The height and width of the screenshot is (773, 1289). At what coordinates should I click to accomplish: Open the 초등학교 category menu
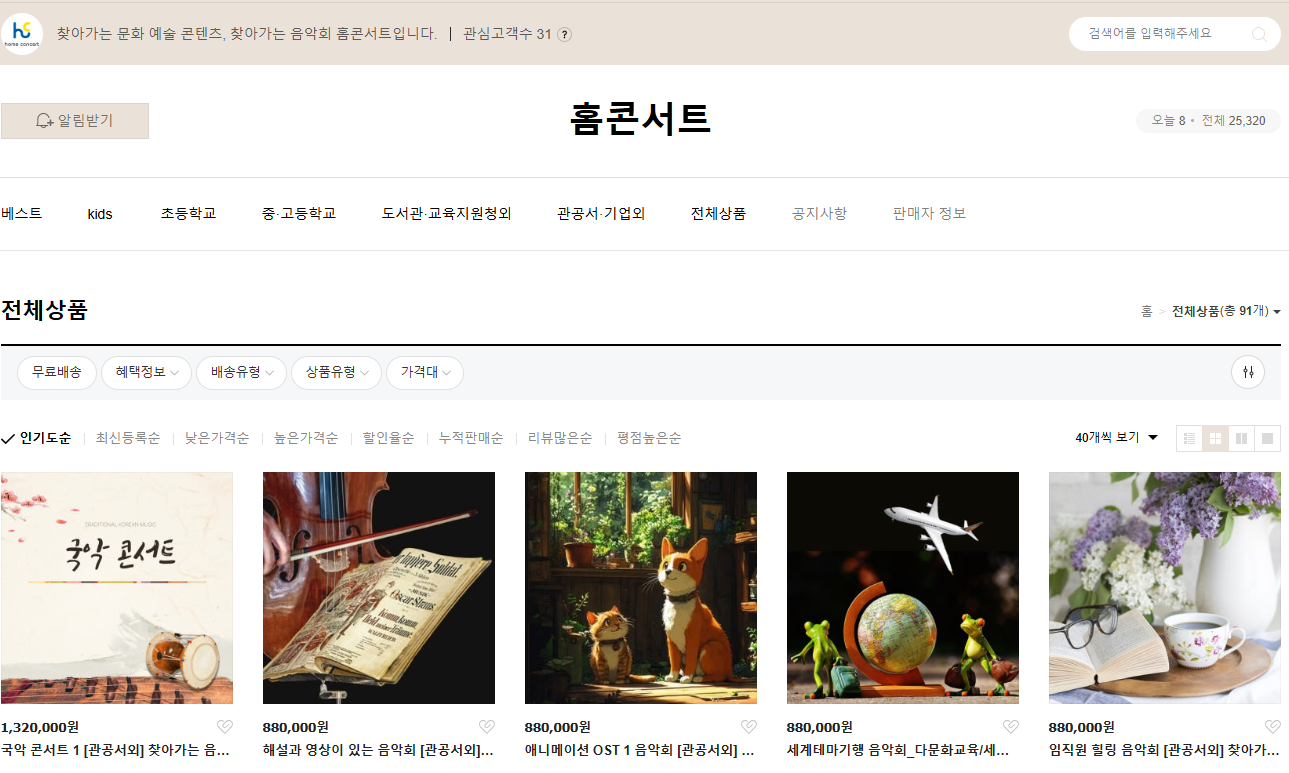(188, 214)
